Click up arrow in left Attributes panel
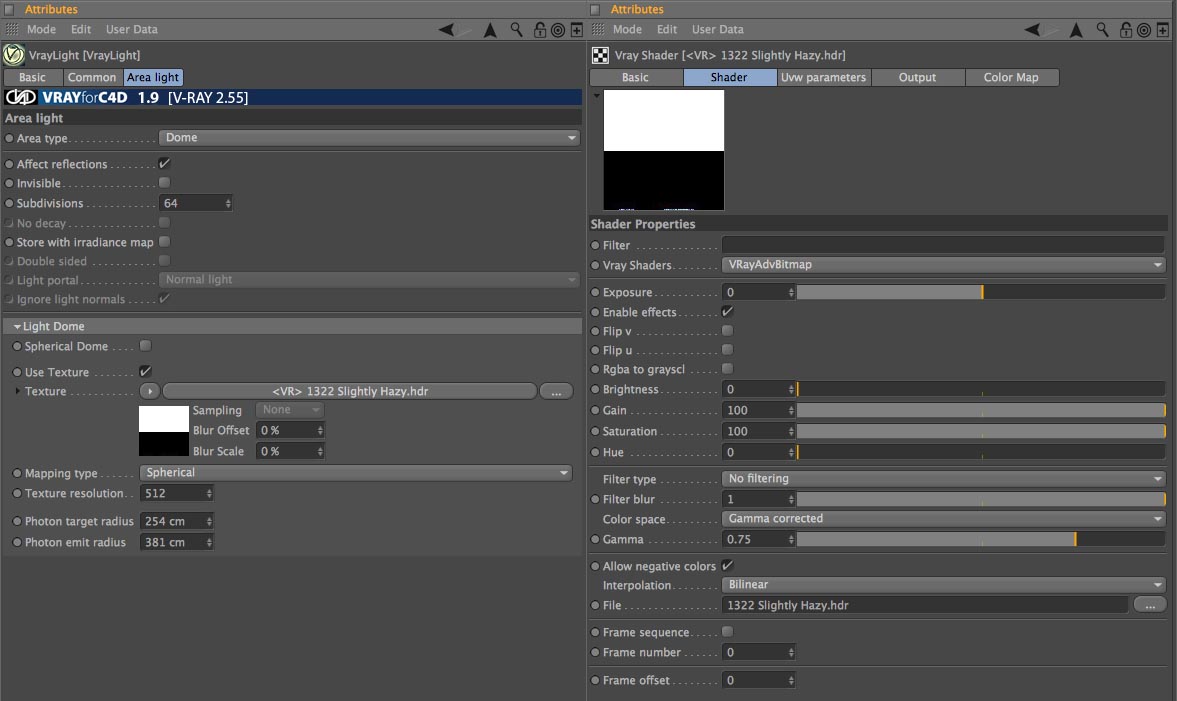The image size is (1177, 701). pyautogui.click(x=490, y=29)
